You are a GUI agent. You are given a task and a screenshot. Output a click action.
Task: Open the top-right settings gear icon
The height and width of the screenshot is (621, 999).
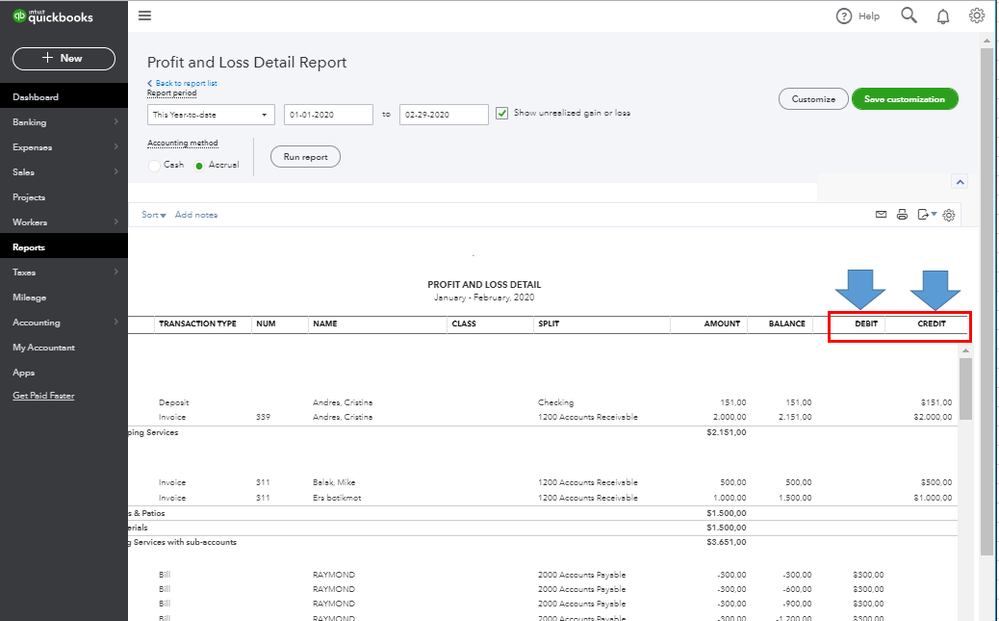[x=977, y=15]
